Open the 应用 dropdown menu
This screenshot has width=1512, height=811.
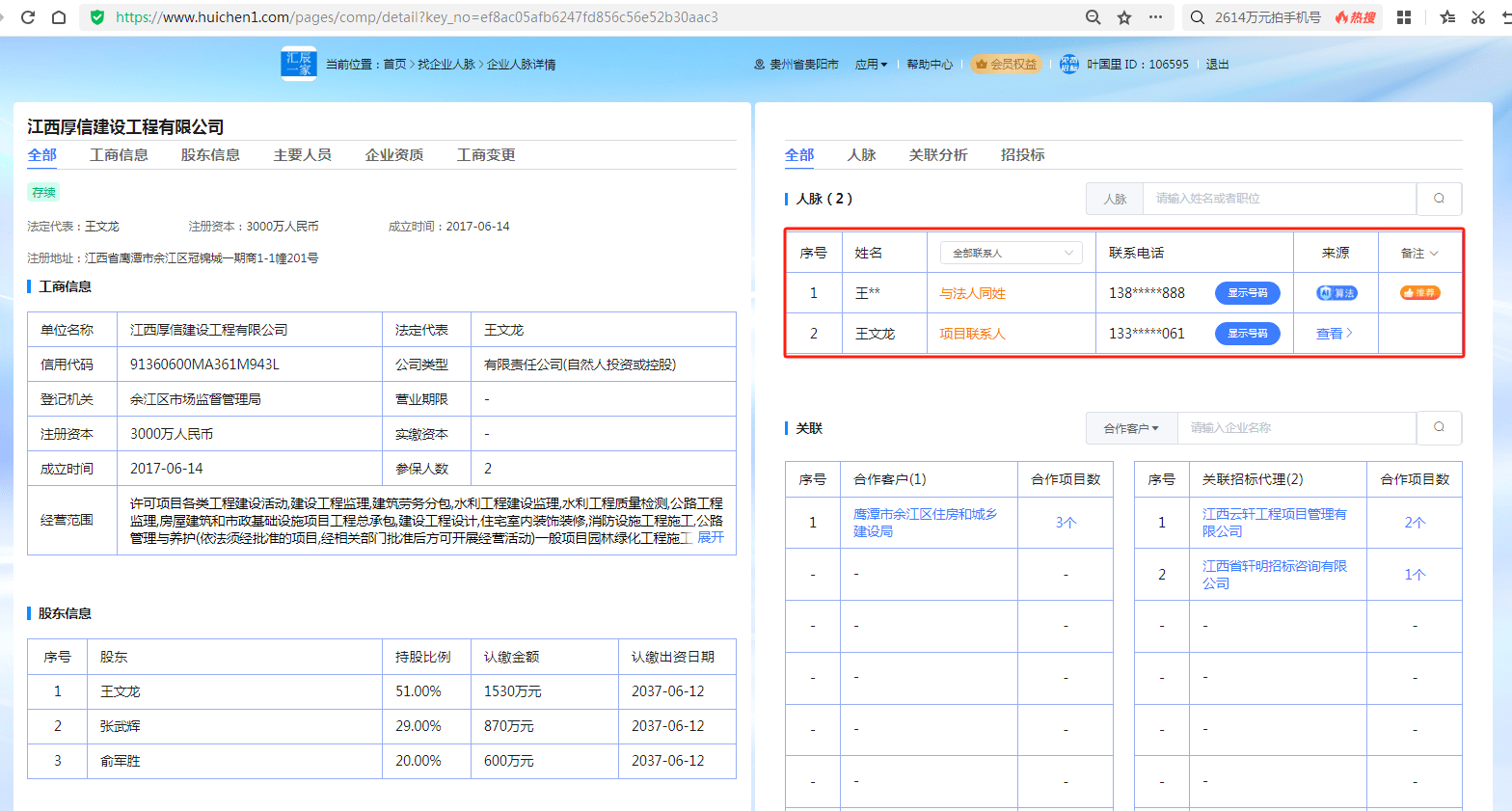pos(871,65)
